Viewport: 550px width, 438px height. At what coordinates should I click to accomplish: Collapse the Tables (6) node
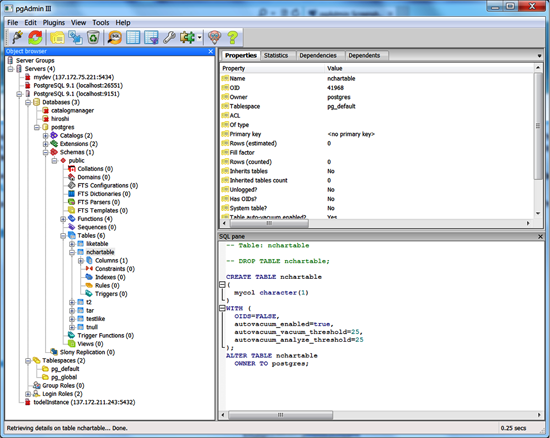[63, 236]
